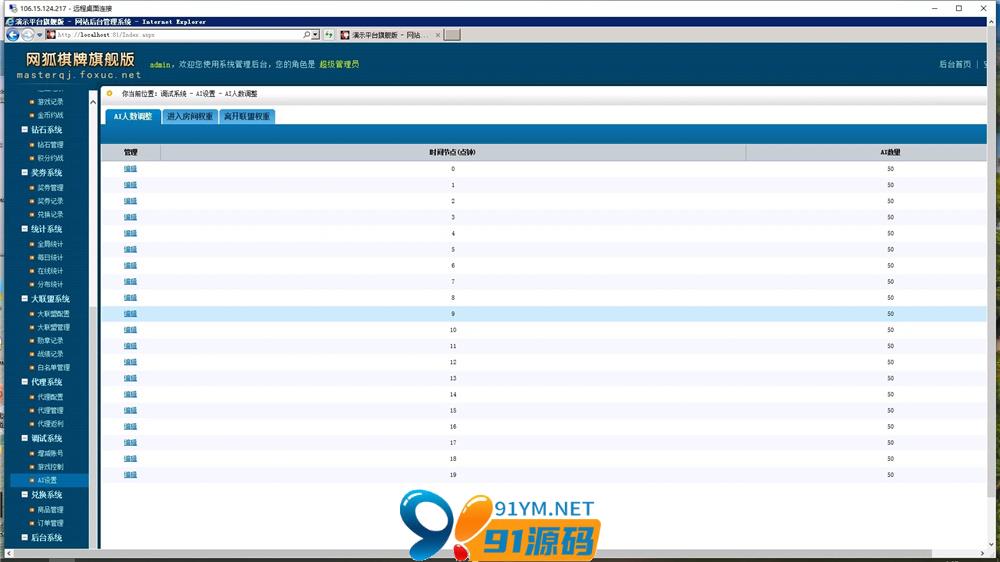Switch to the 离开联盟权重 tab
This screenshot has width=1000, height=562.
[x=247, y=116]
